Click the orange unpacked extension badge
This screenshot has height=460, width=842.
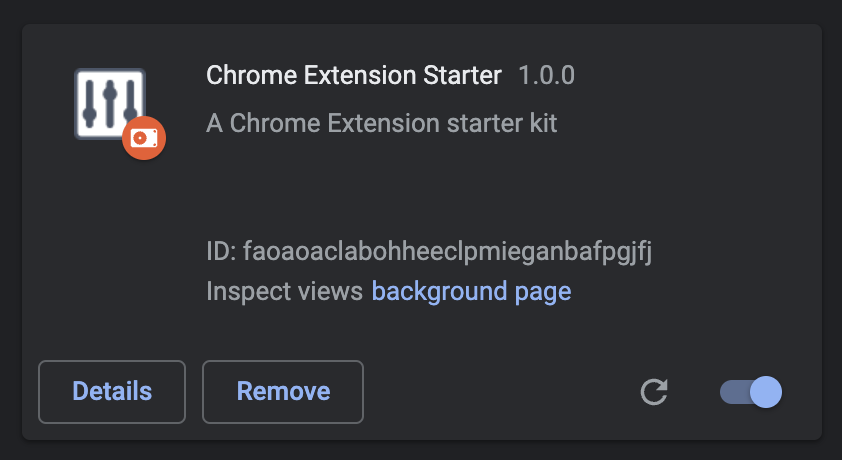144,137
